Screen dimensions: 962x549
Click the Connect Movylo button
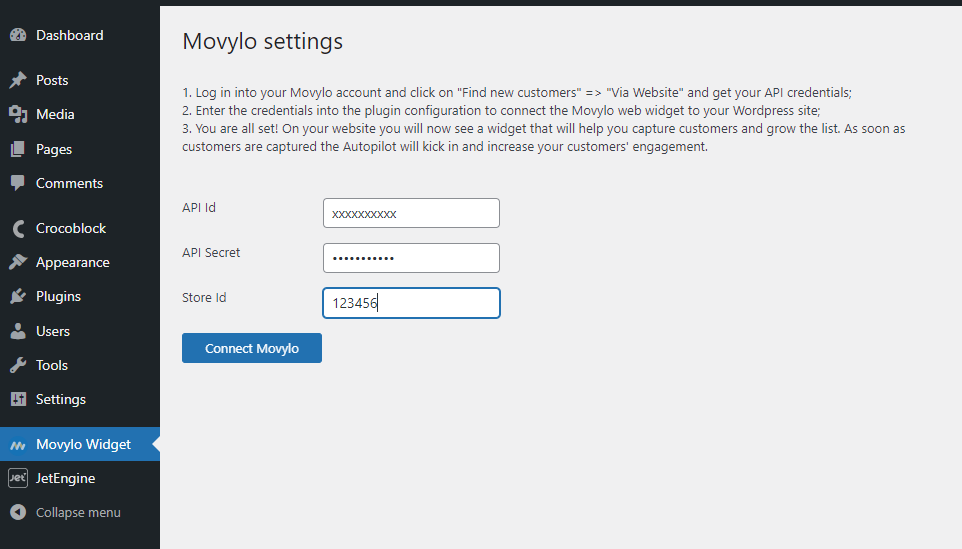(x=252, y=348)
